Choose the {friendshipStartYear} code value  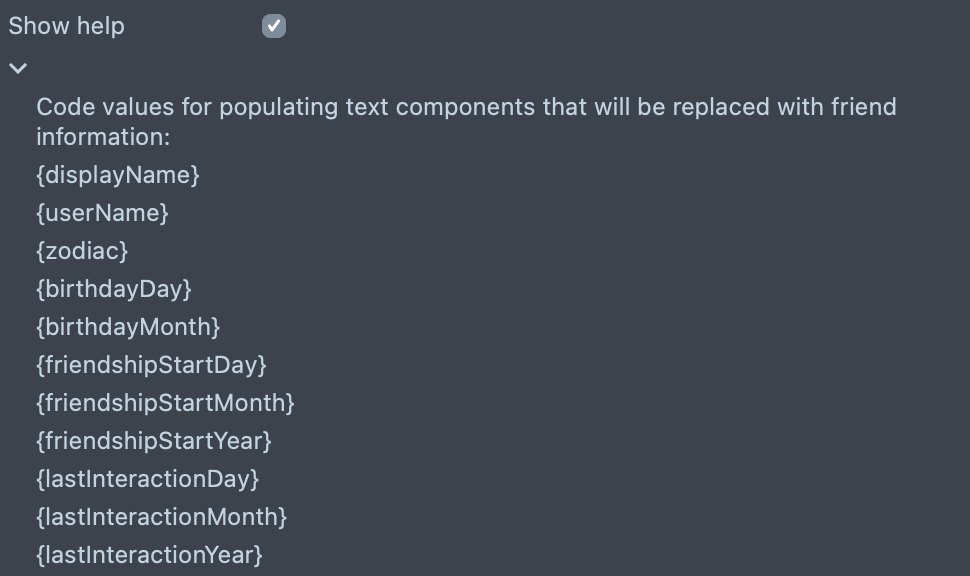(x=154, y=441)
